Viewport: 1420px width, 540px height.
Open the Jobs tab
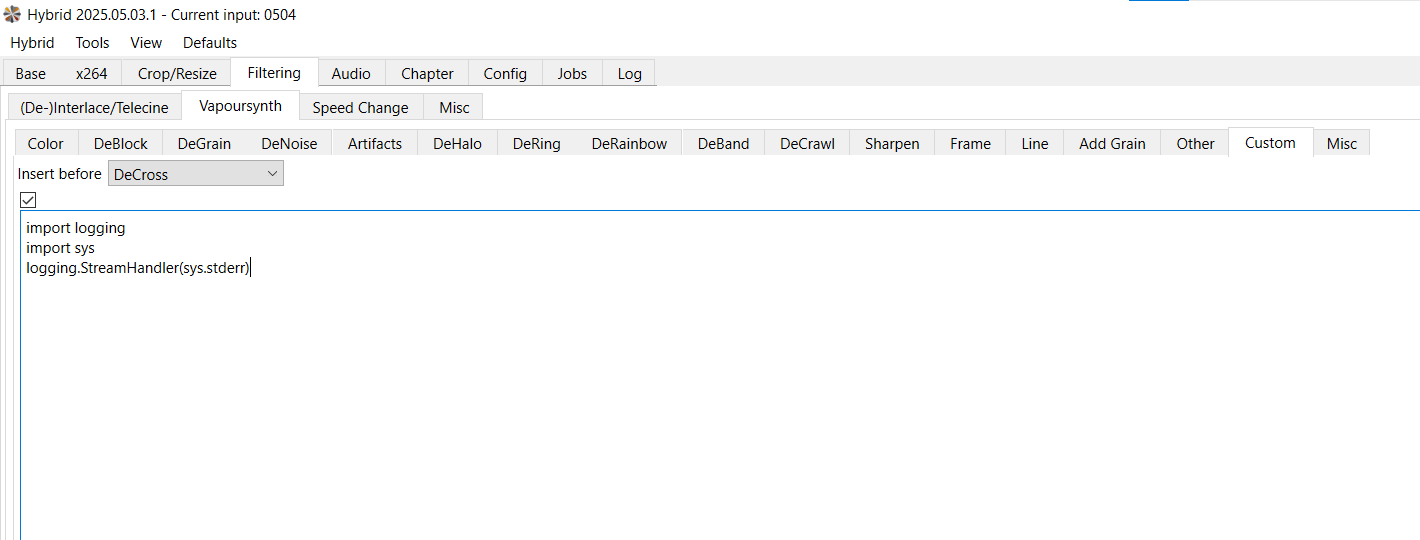point(572,73)
